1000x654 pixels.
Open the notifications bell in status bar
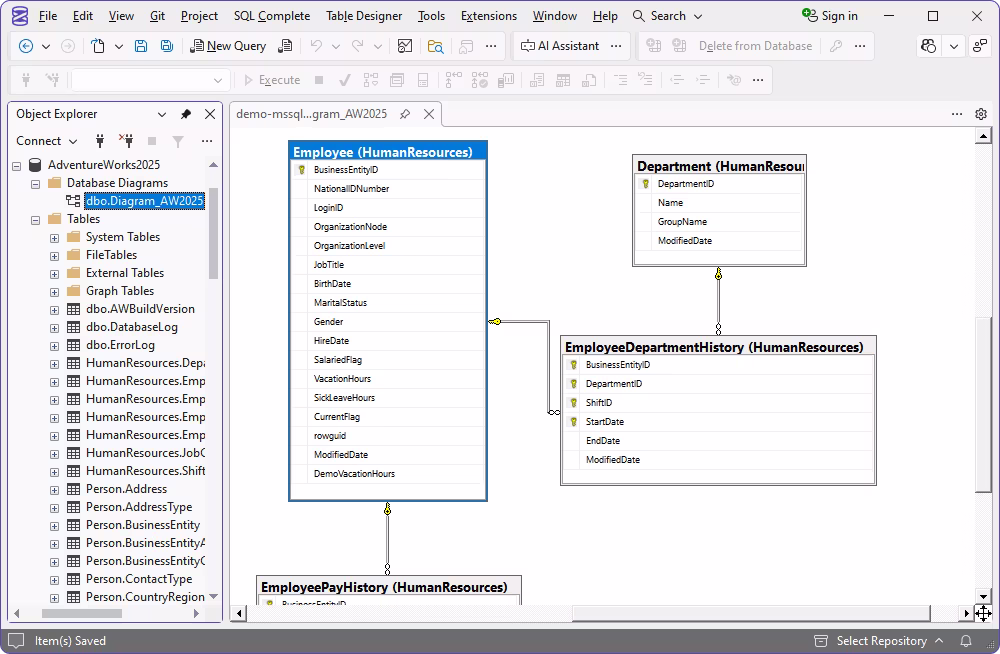click(x=966, y=641)
